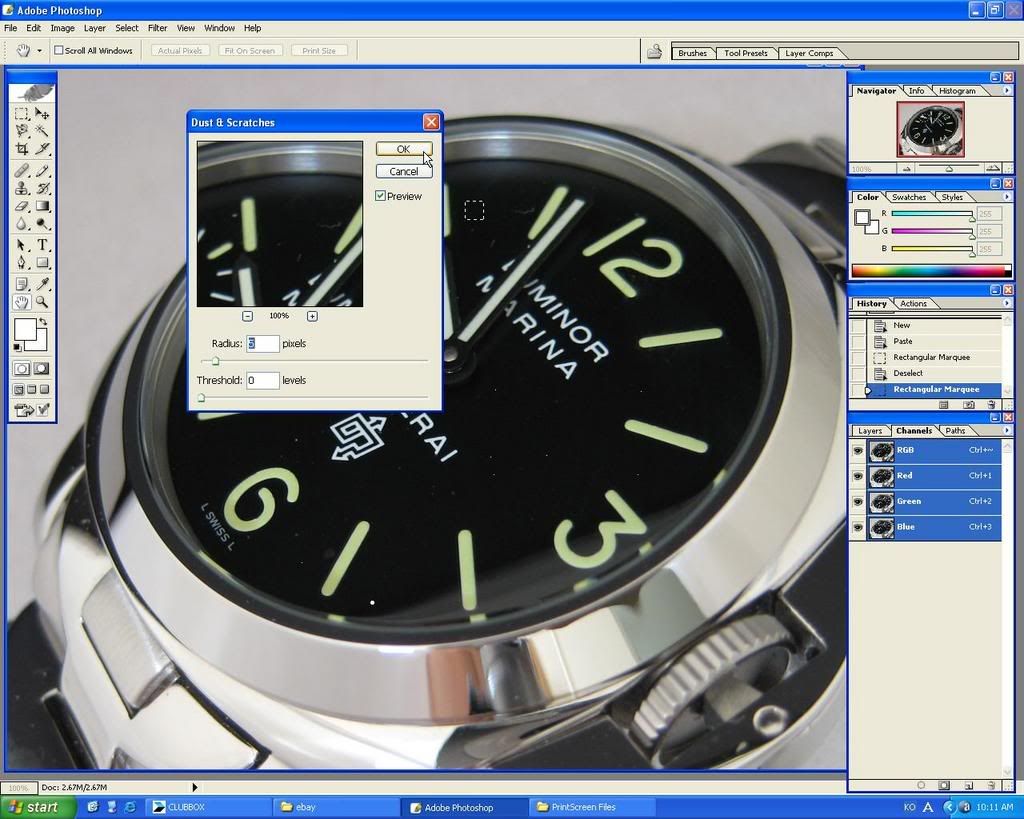Viewport: 1024px width, 819px height.
Task: Select the Type tool
Action: [42, 245]
